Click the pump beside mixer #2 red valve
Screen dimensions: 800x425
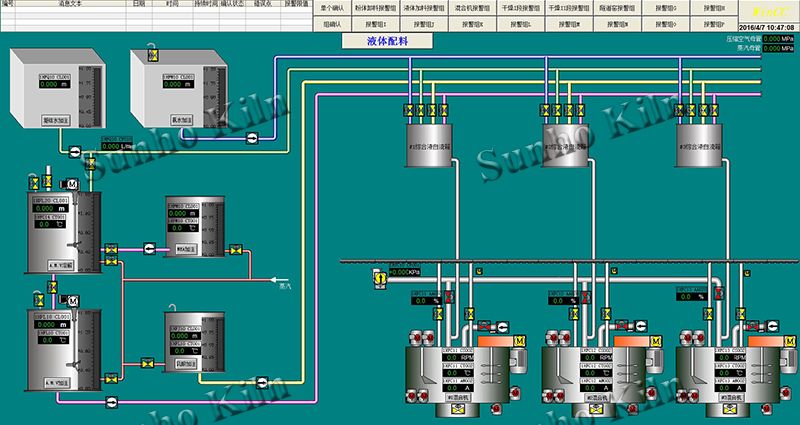pyautogui.click(x=640, y=325)
